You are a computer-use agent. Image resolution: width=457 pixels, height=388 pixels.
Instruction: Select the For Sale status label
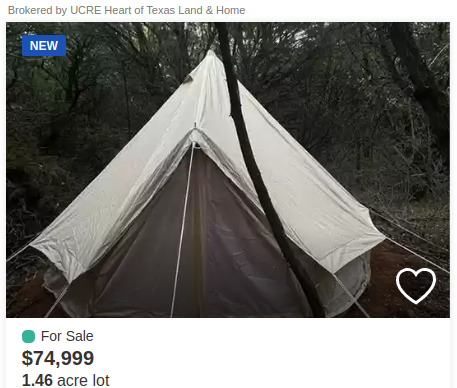tap(67, 336)
